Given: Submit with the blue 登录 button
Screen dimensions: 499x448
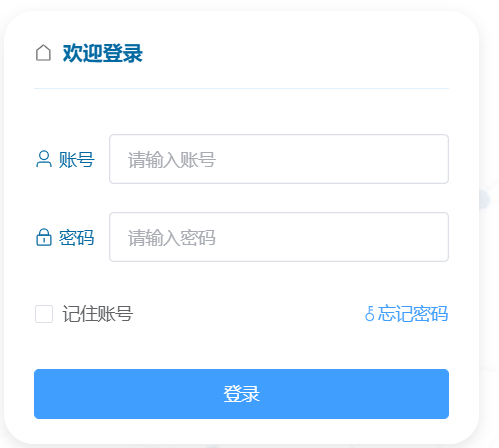Looking at the screenshot, I should (x=241, y=394).
